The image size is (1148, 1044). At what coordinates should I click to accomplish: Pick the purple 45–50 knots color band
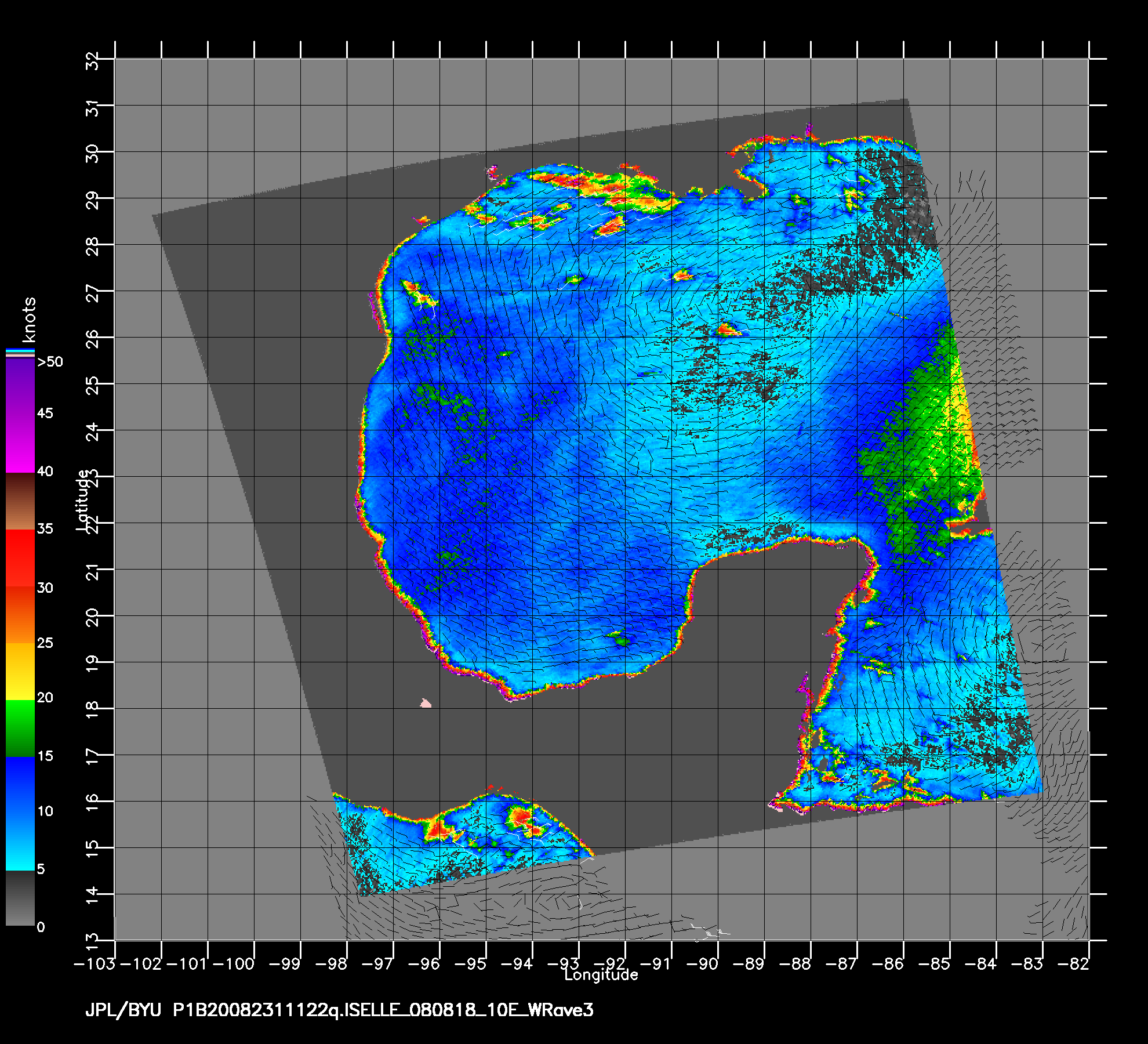click(20, 387)
